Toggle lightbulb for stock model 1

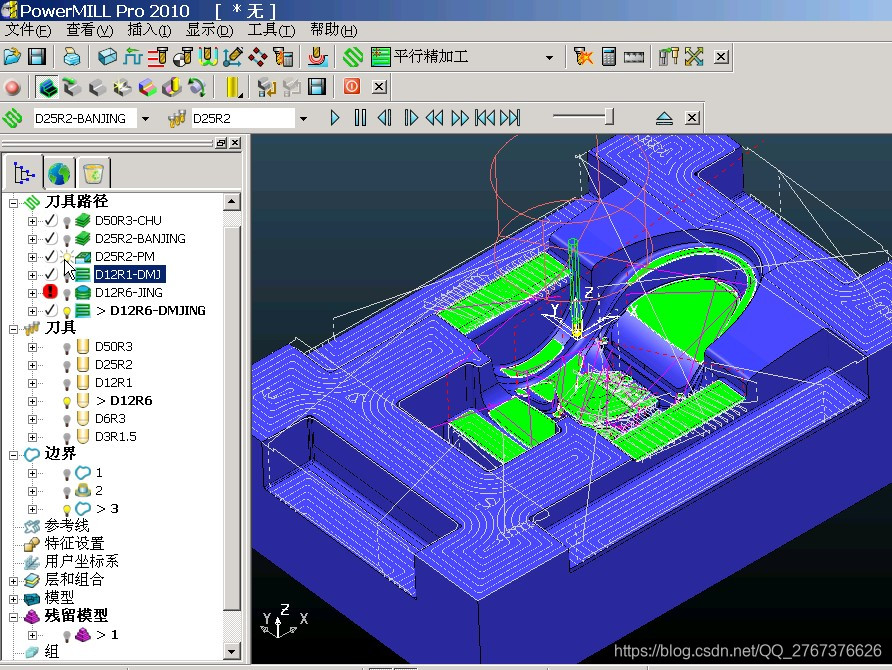[x=67, y=636]
